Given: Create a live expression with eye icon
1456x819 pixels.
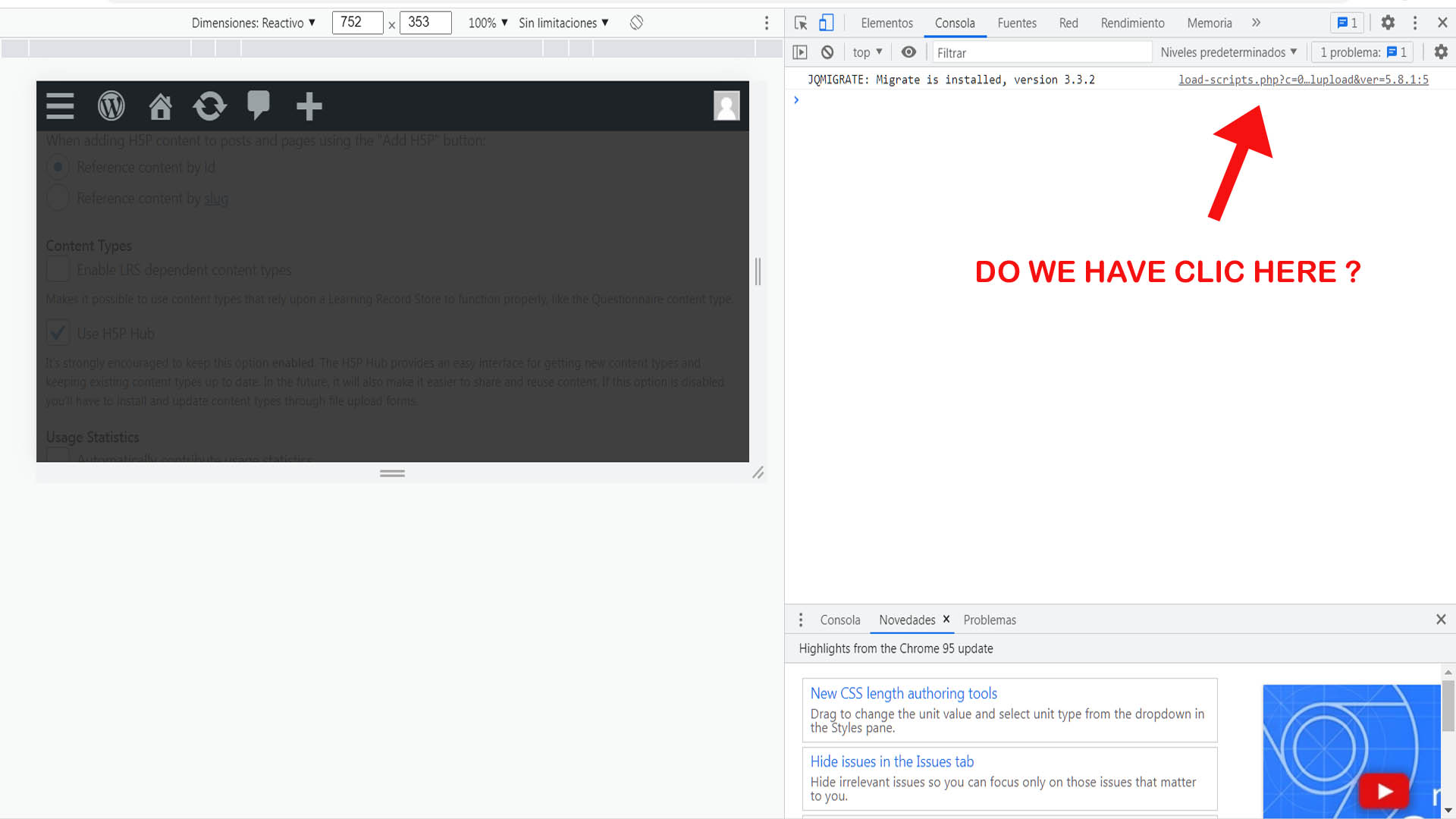Looking at the screenshot, I should pos(908,52).
